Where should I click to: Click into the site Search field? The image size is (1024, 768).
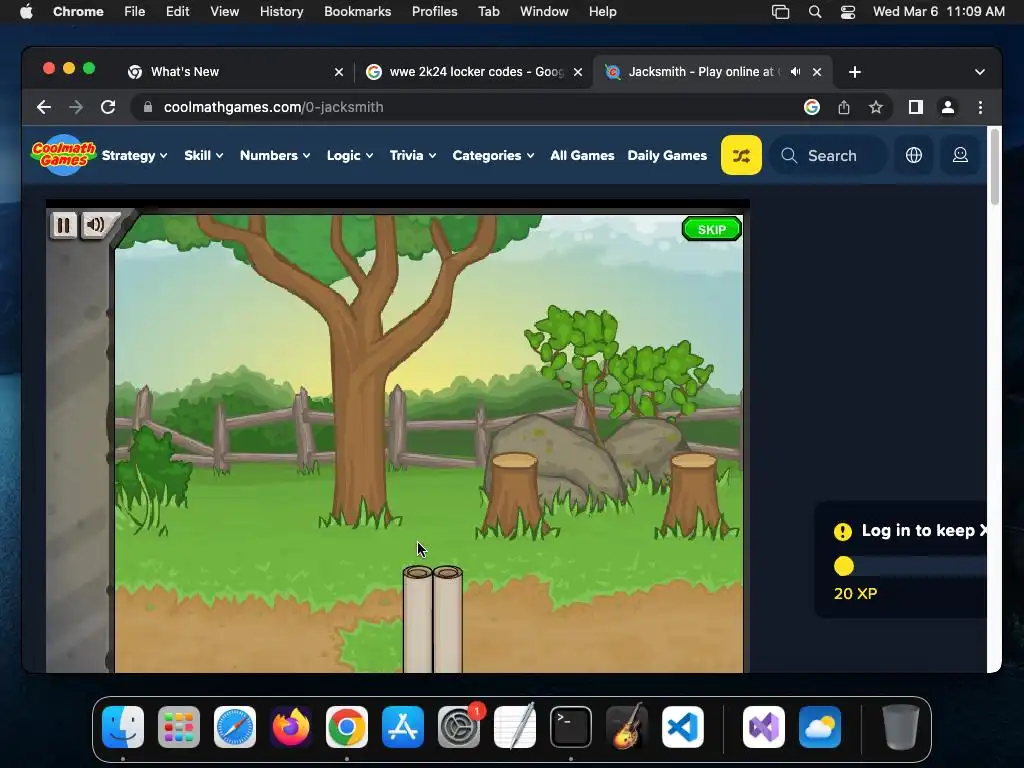pyautogui.click(x=829, y=155)
